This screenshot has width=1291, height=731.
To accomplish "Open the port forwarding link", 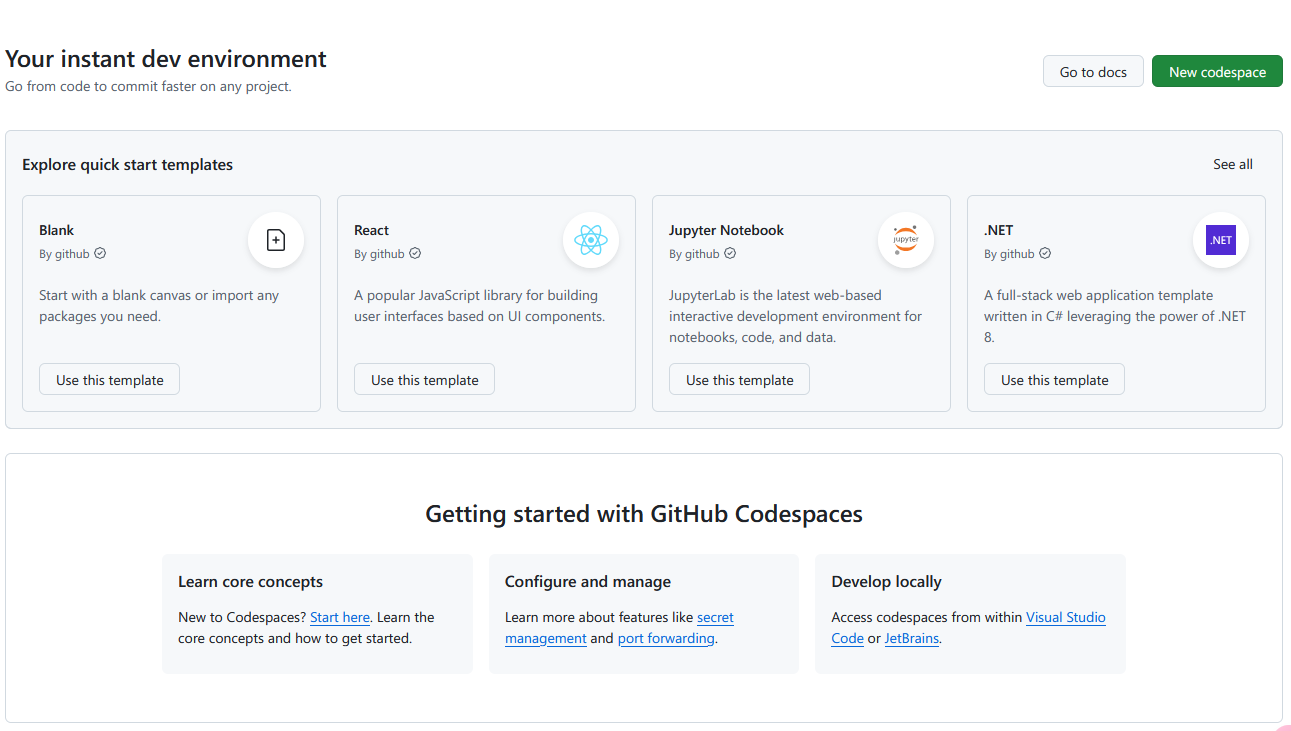I will coord(666,639).
